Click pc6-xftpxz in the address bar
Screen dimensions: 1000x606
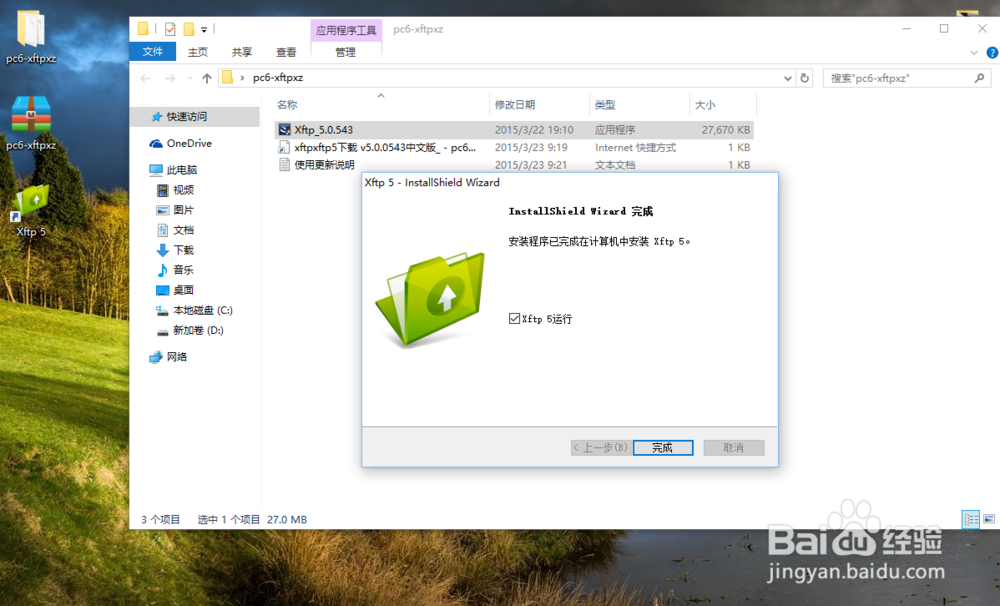(278, 78)
